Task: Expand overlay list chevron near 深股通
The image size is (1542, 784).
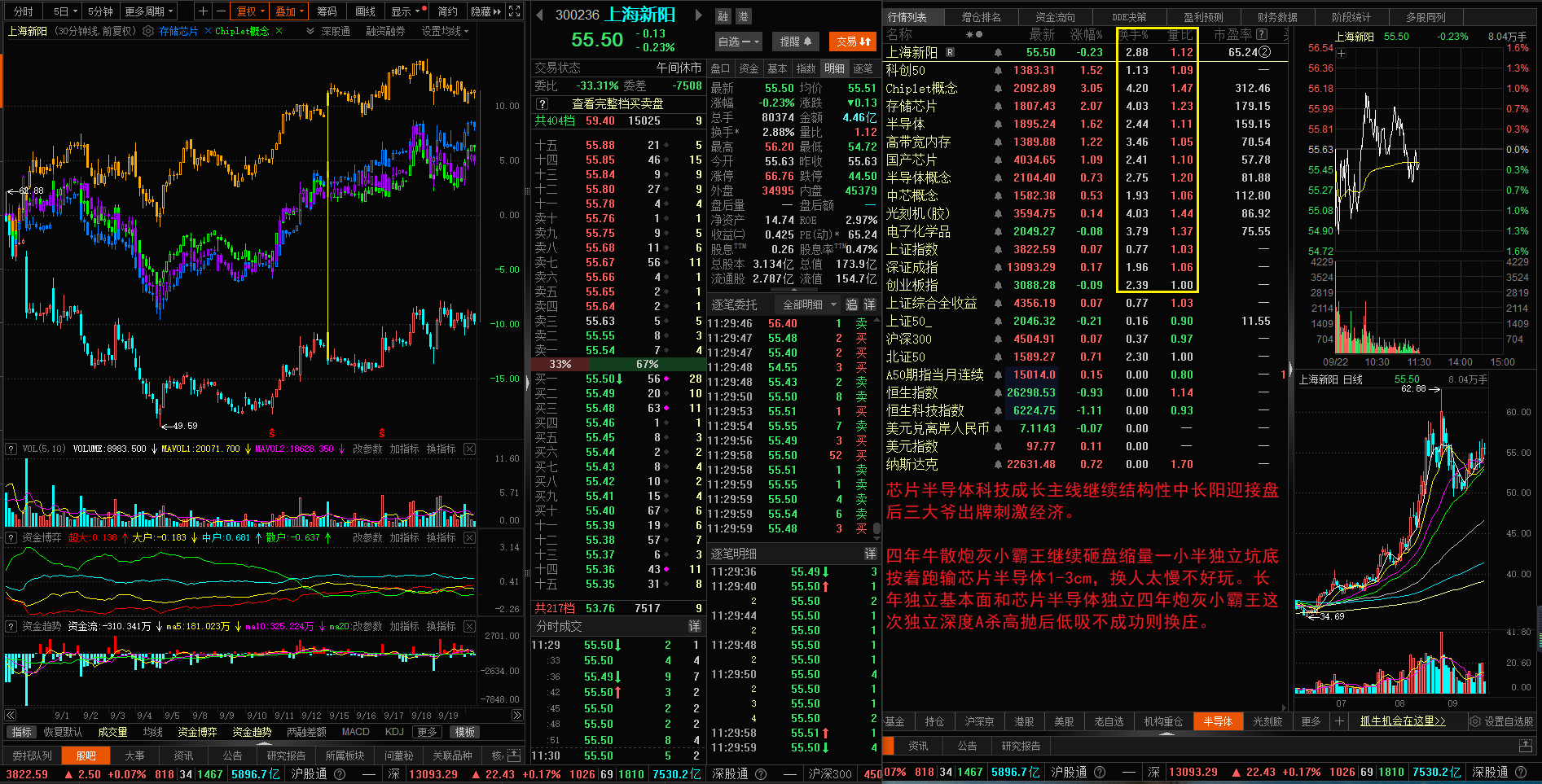Action: (310, 31)
